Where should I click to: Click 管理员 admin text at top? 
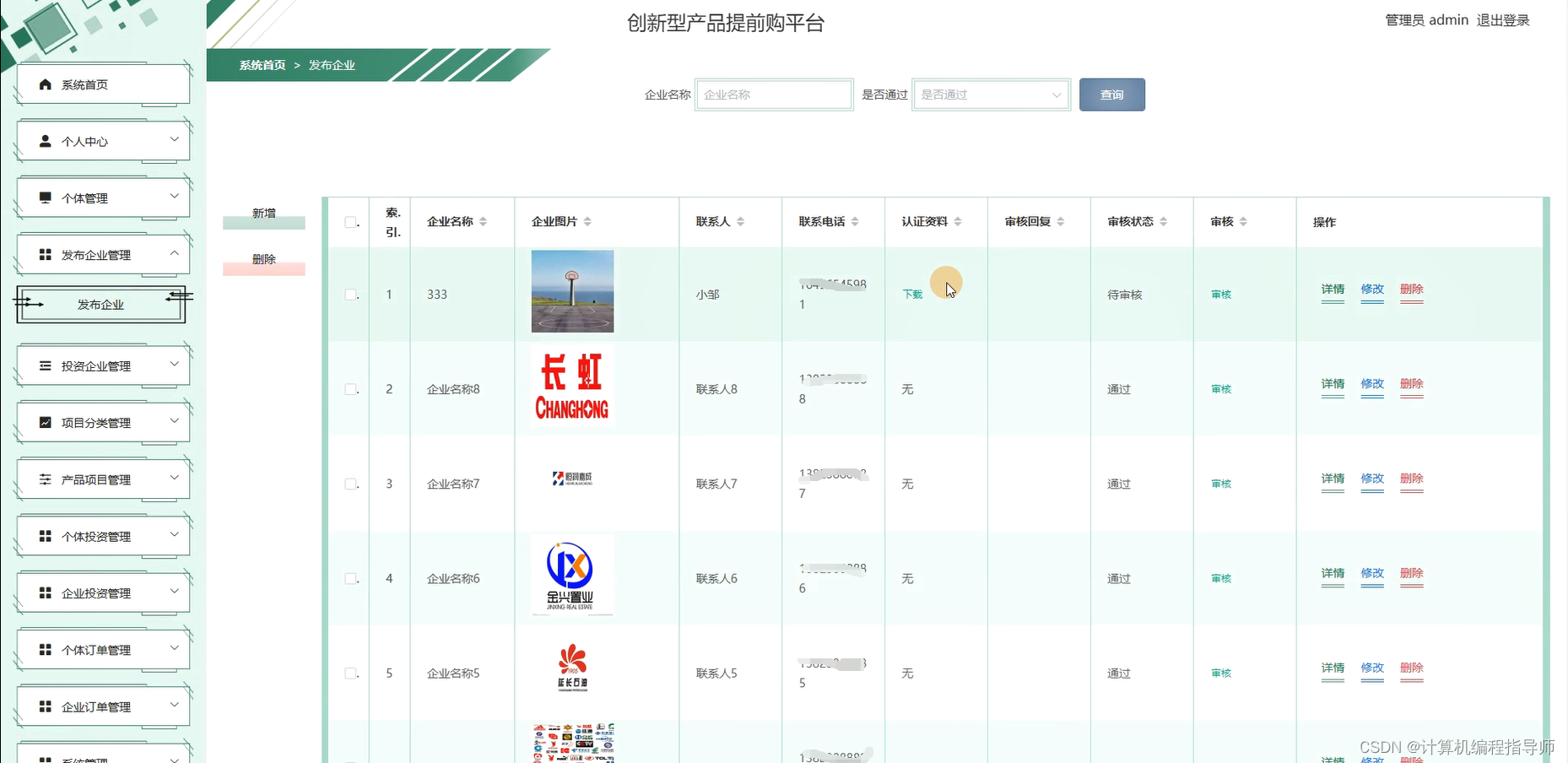coord(1426,20)
